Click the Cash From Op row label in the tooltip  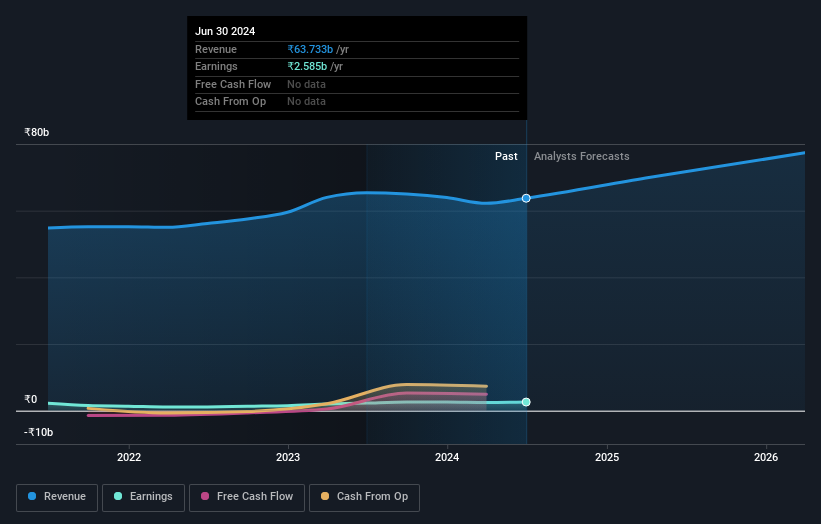(x=230, y=102)
